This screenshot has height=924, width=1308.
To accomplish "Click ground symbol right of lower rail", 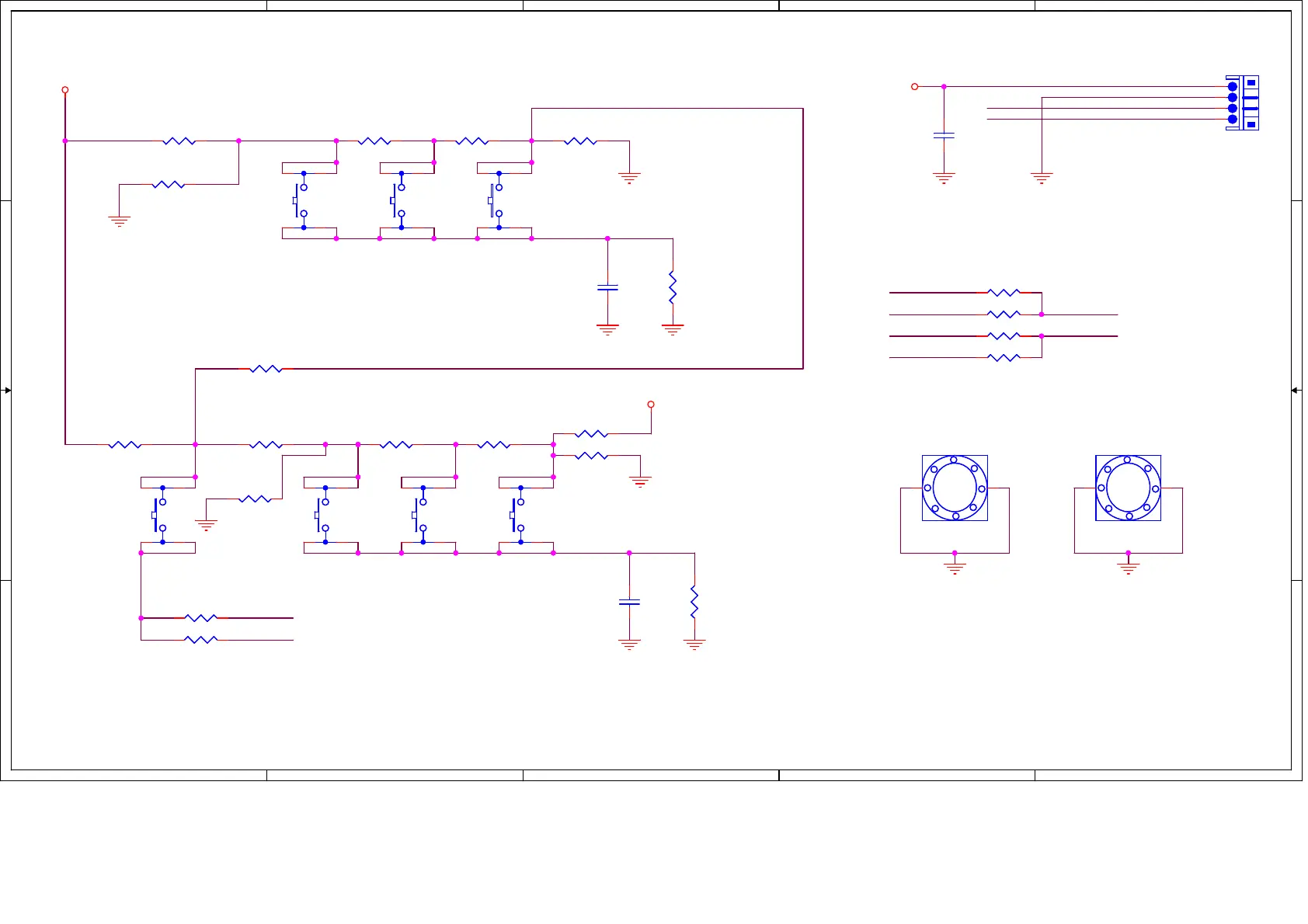I will 640,481.
